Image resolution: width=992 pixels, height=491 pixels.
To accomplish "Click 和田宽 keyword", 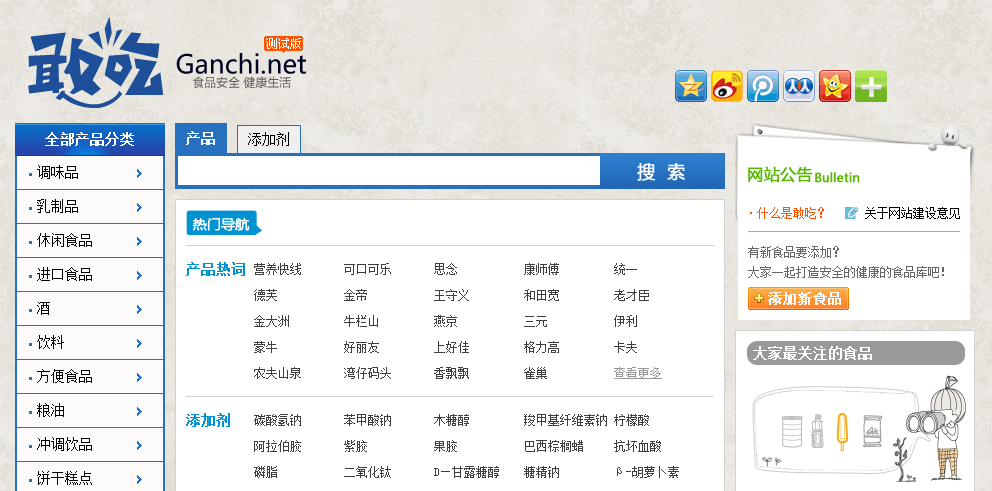I will [542, 295].
